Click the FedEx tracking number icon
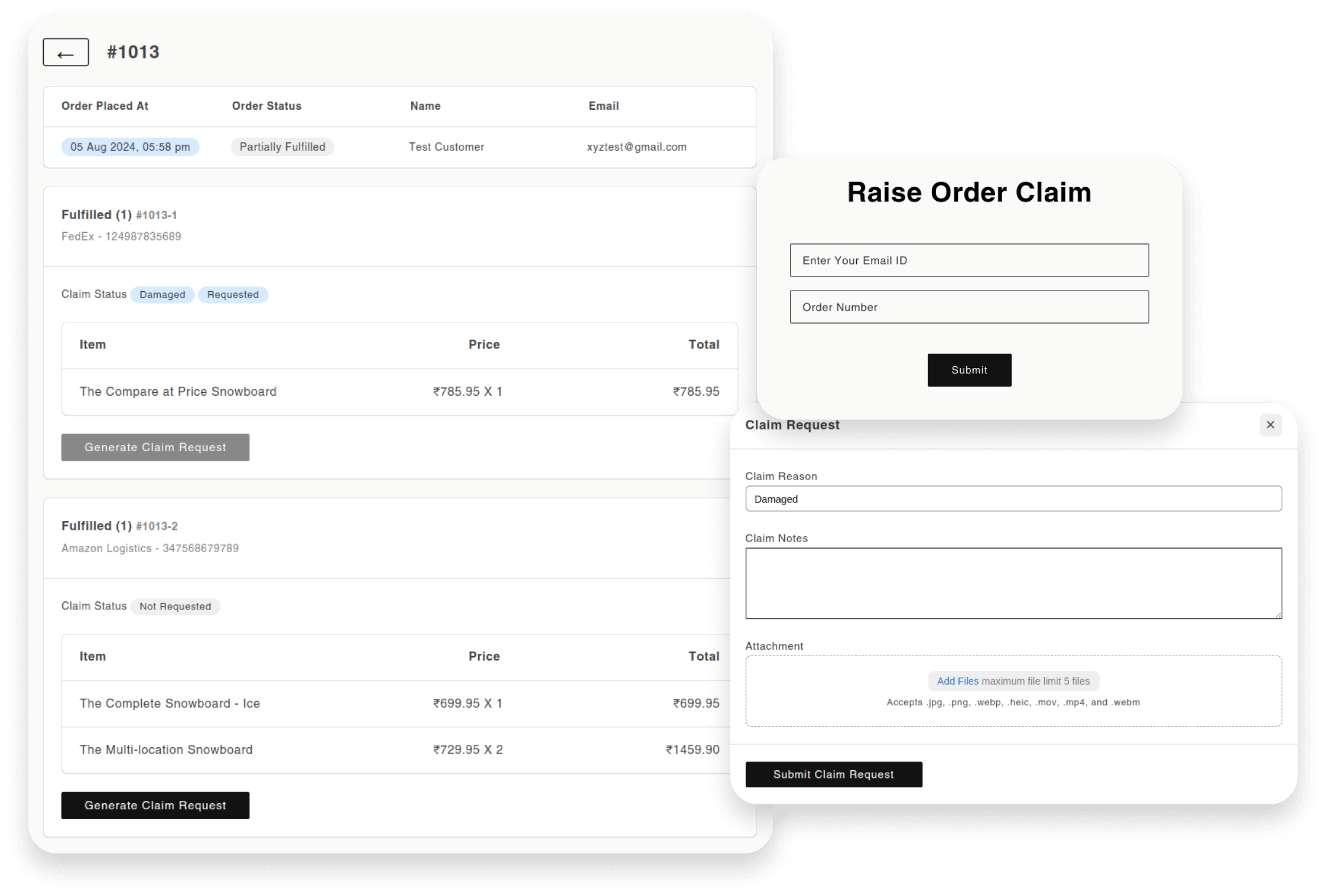The height and width of the screenshot is (896, 1326). coord(147,236)
